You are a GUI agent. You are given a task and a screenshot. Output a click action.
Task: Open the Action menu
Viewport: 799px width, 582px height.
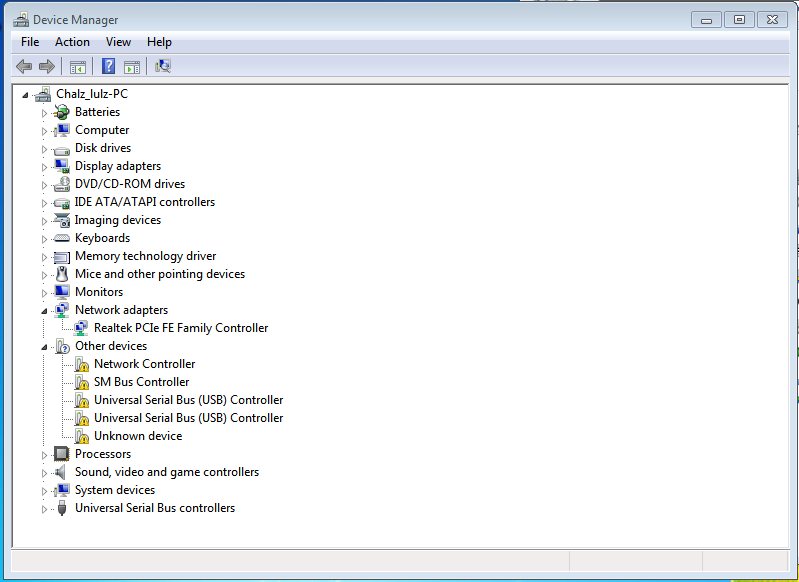(x=72, y=42)
